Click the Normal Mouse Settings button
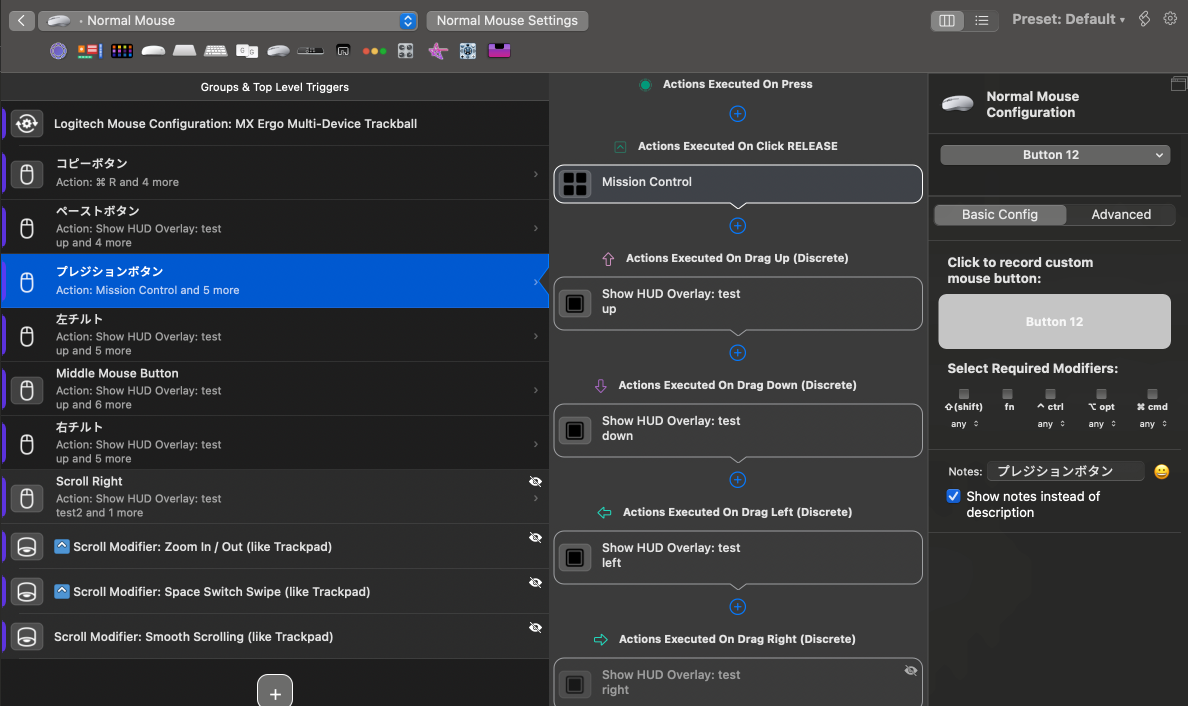The image size is (1188, 706). pyautogui.click(x=507, y=20)
